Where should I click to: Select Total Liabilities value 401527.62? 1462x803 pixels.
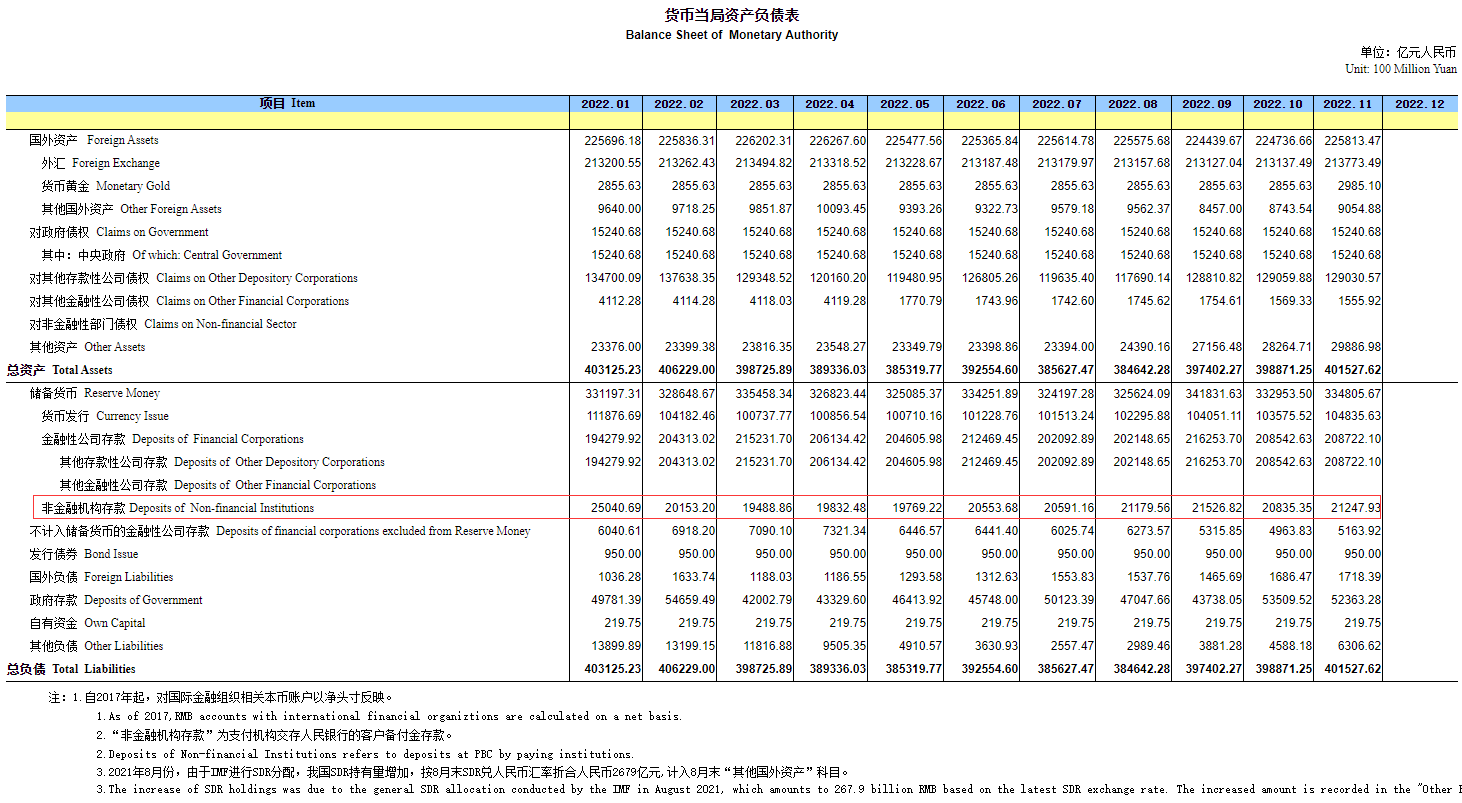point(1352,670)
